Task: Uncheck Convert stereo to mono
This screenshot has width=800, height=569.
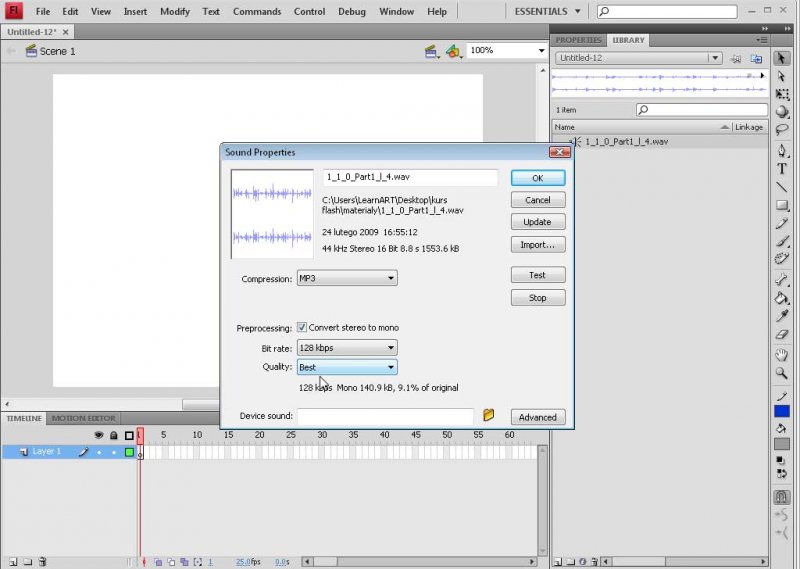Action: pos(302,328)
